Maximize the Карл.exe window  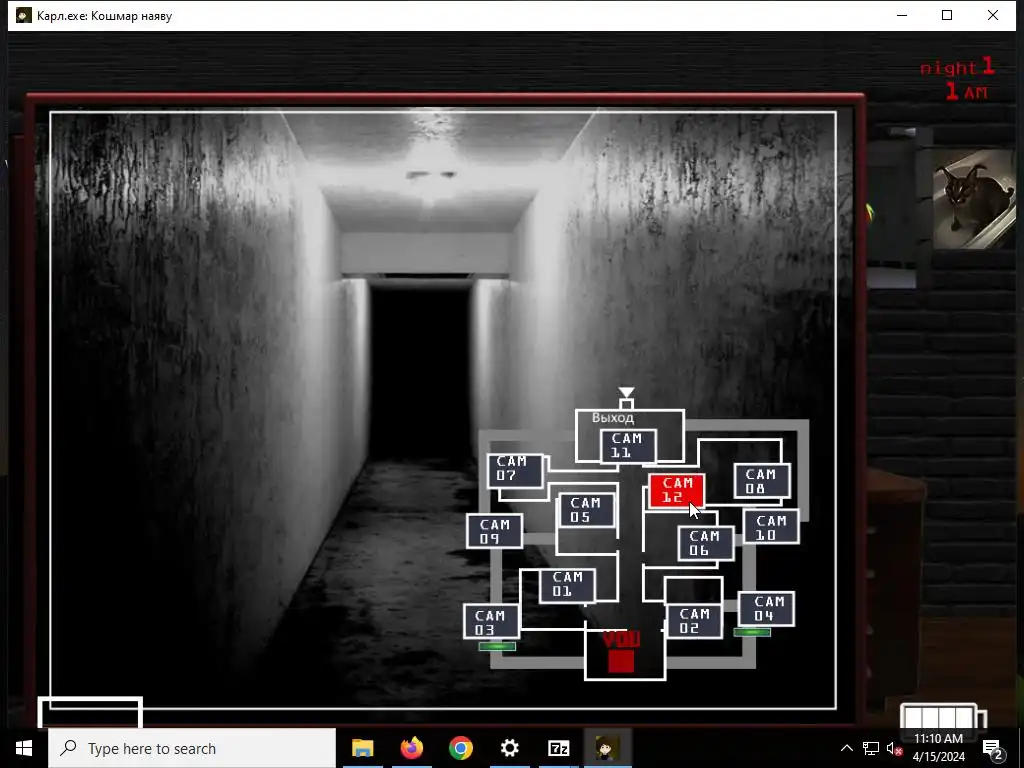coord(947,16)
